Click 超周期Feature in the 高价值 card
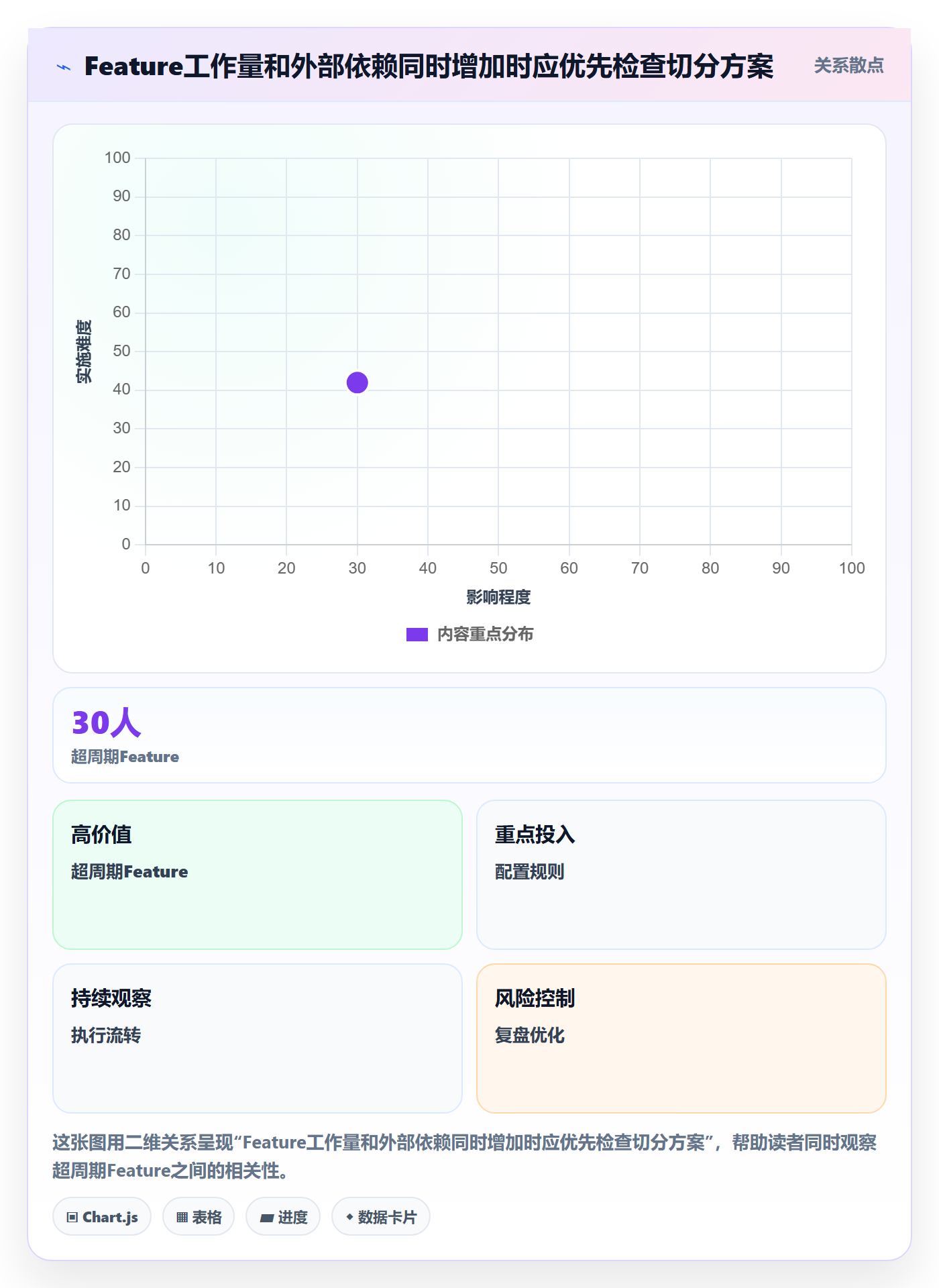This screenshot has width=939, height=1288. coord(129,871)
